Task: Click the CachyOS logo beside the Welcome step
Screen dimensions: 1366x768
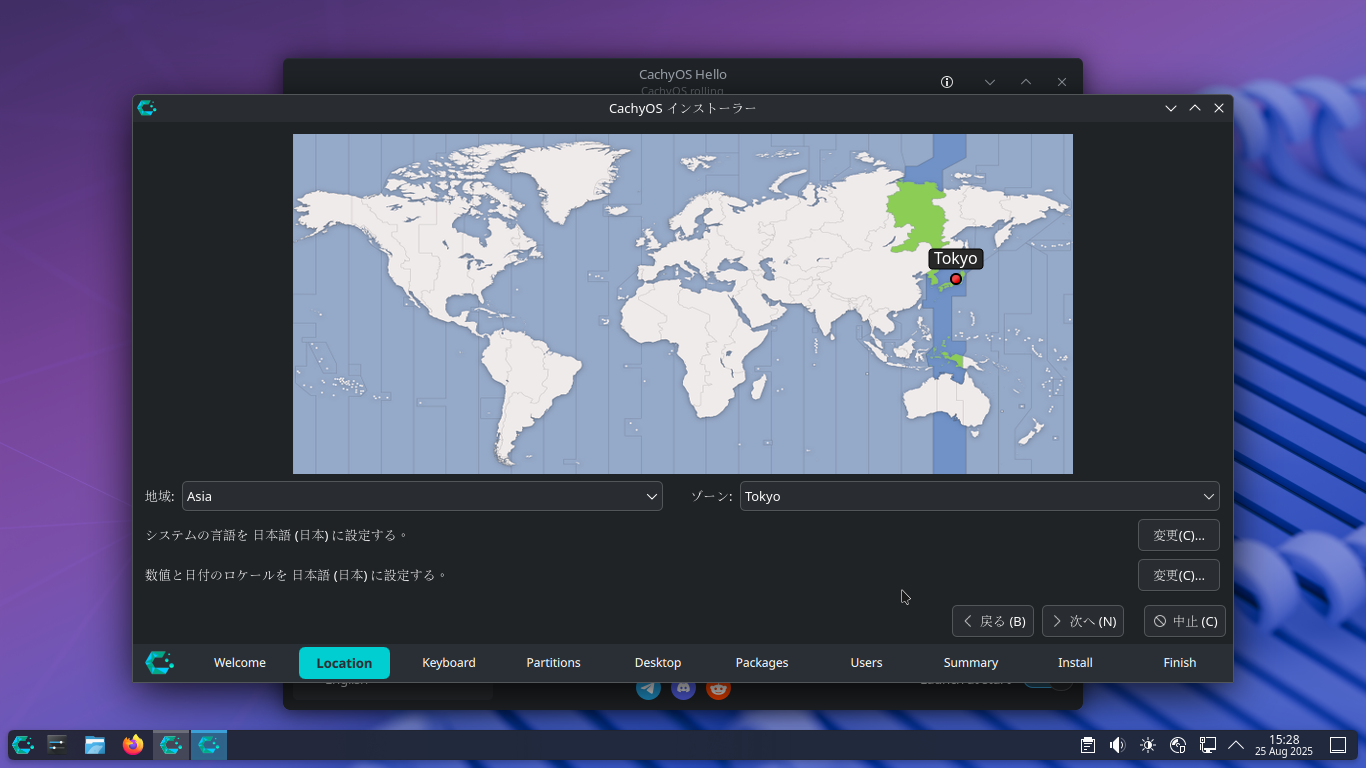Action: pyautogui.click(x=160, y=662)
